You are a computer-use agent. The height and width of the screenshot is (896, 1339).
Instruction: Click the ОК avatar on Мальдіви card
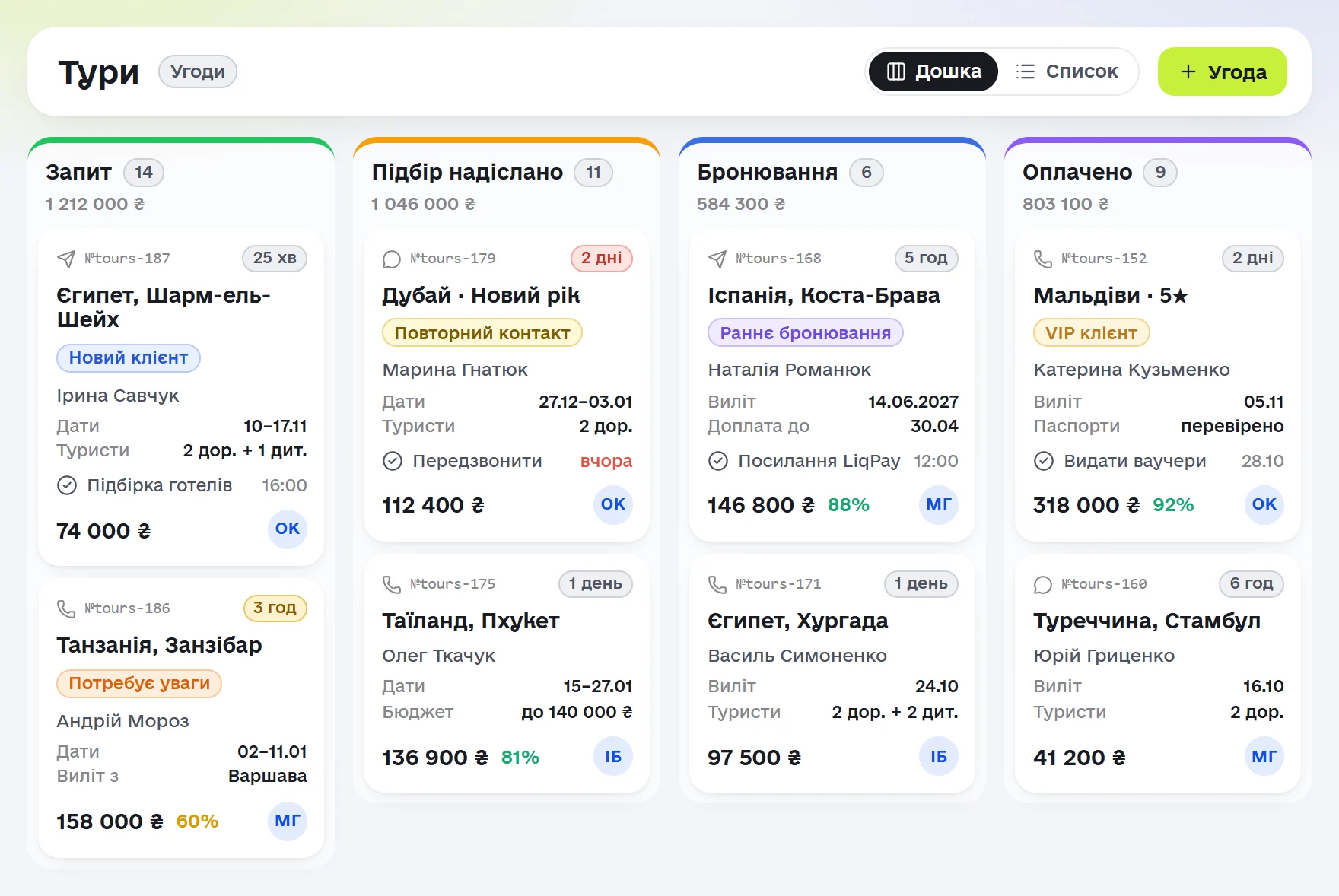pyautogui.click(x=1264, y=505)
